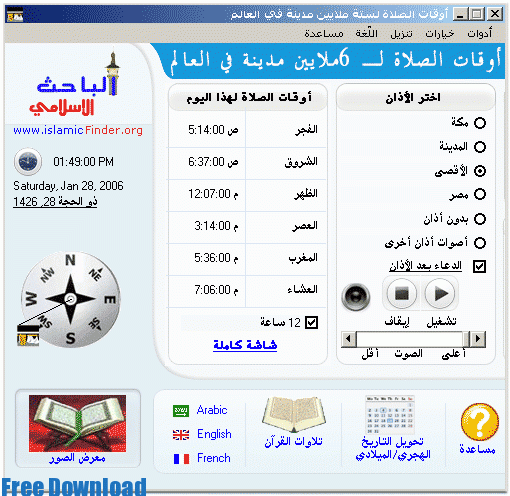Viewport: 510px width, 496px height.
Task: Switch language to French text link
Action: pos(214,458)
